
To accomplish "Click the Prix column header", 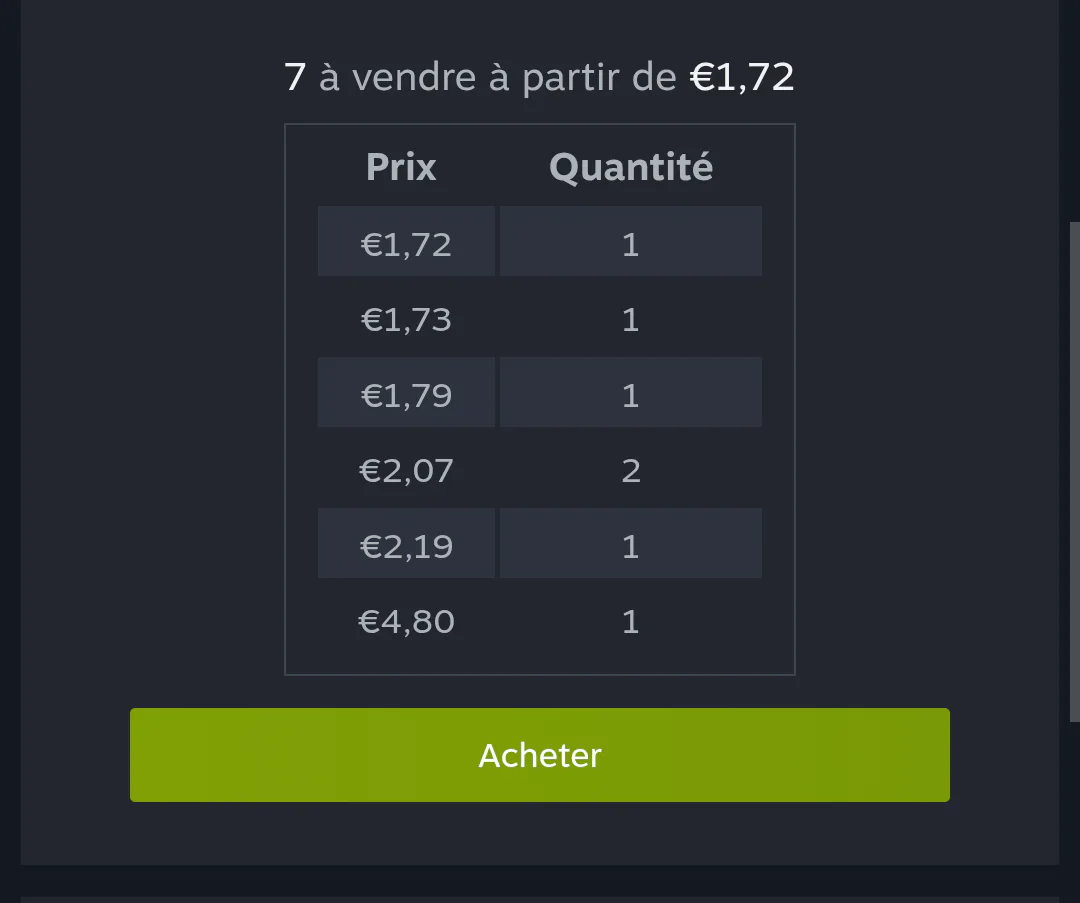I will (401, 167).
